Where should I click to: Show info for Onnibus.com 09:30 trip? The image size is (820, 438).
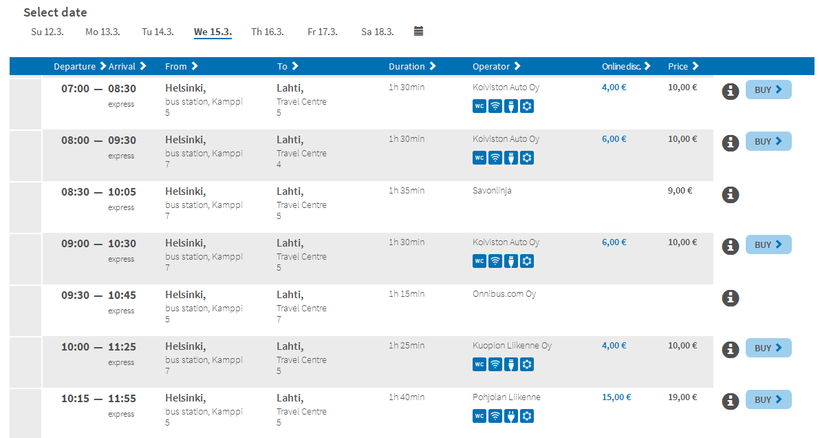tap(730, 298)
